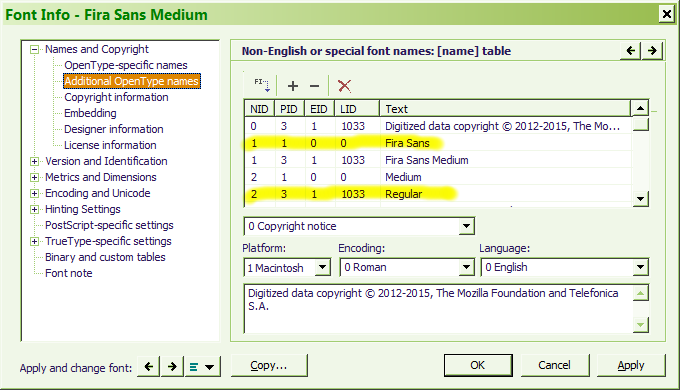The width and height of the screenshot is (680, 390).
Task: Select Version and Identification label
Action: point(106,161)
